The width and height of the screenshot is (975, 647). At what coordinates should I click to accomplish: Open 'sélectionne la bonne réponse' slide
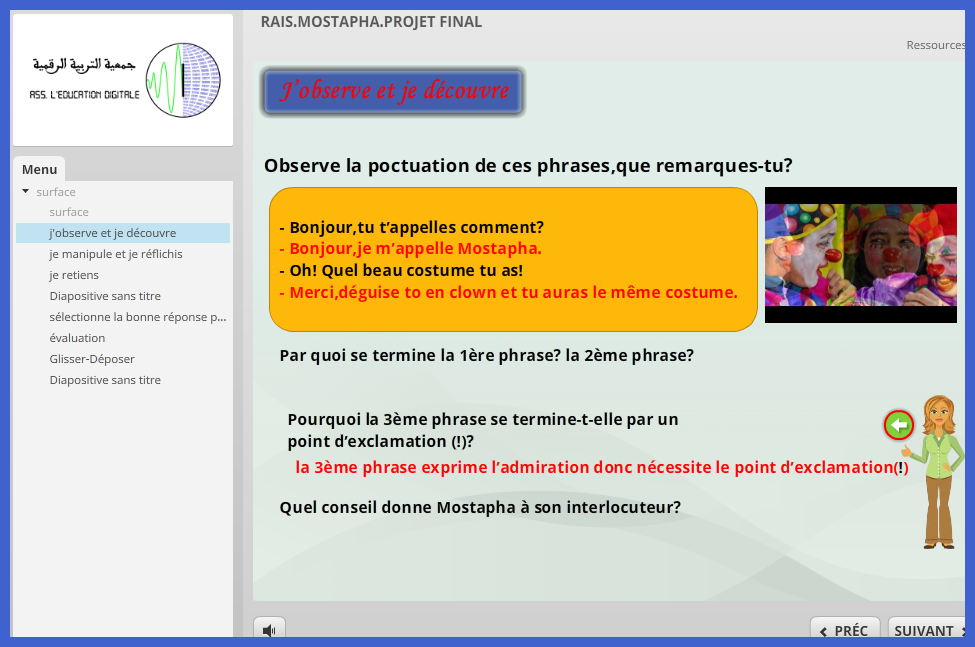(x=138, y=317)
